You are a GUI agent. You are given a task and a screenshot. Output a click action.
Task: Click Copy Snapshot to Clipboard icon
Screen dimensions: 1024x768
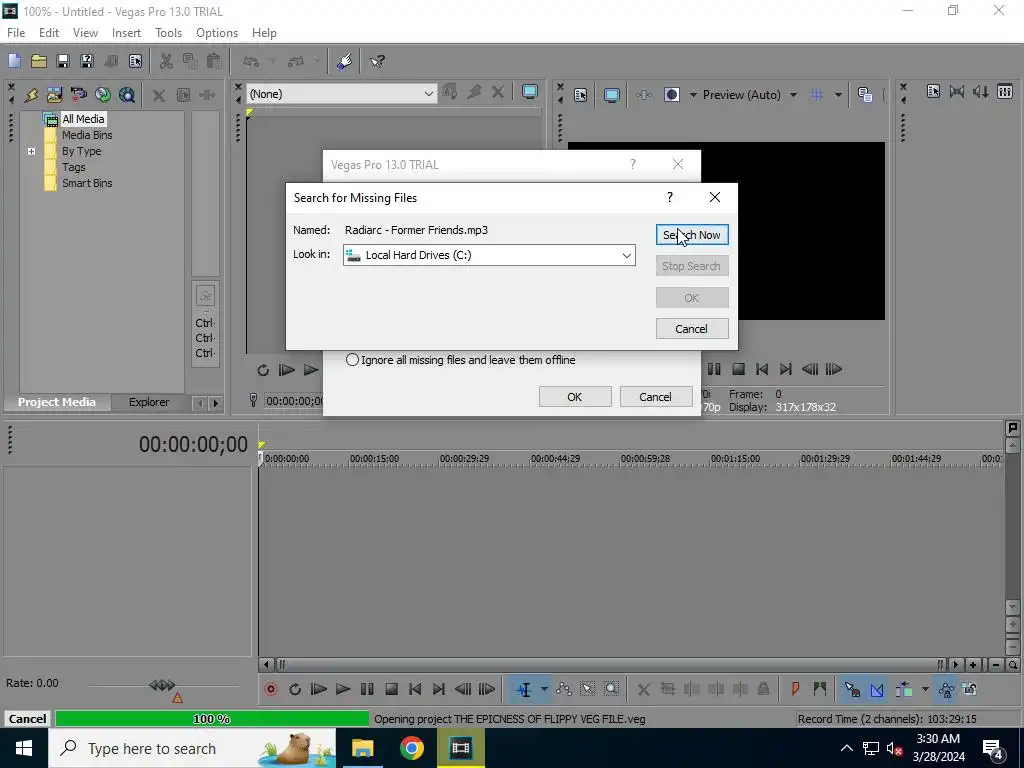click(x=865, y=95)
